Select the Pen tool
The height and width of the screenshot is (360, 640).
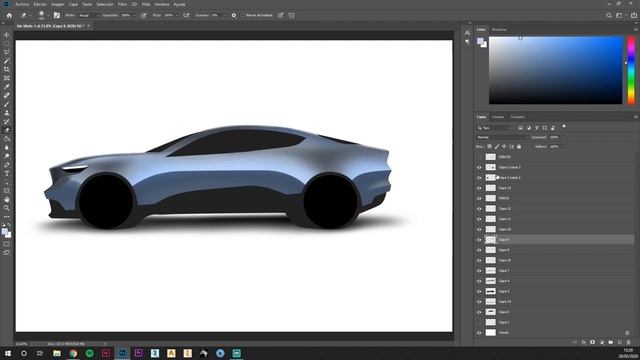point(7,165)
